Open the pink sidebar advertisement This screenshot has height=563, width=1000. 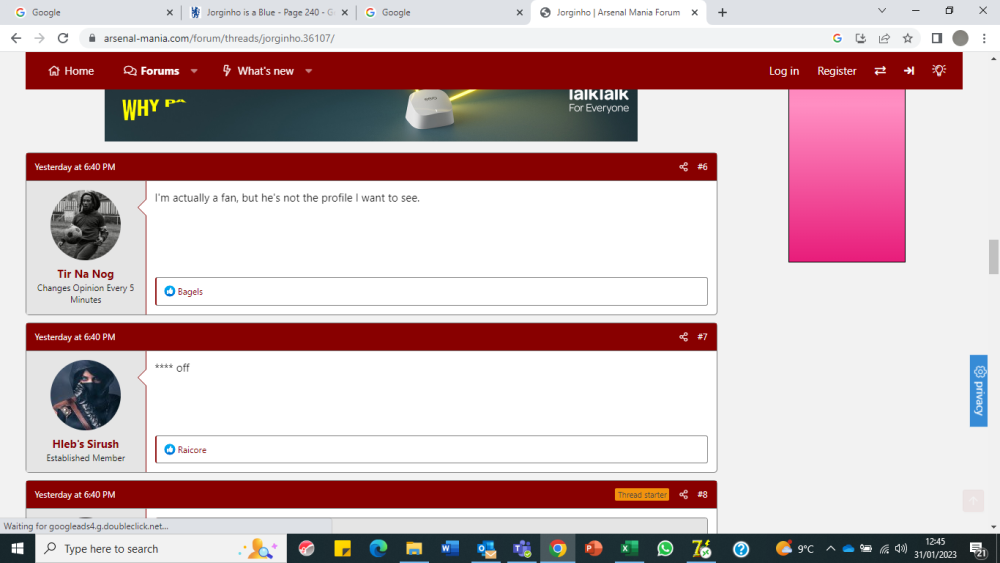pyautogui.click(x=847, y=175)
